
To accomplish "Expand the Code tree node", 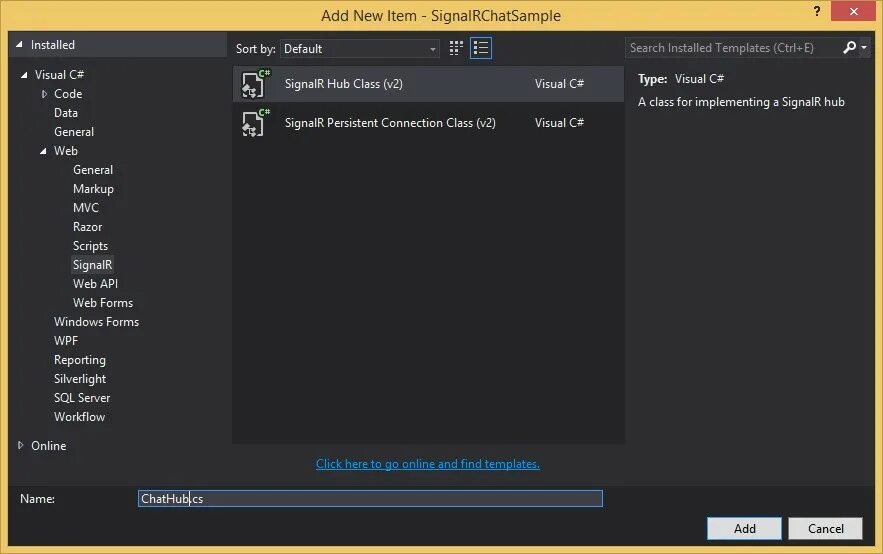I will click(44, 94).
